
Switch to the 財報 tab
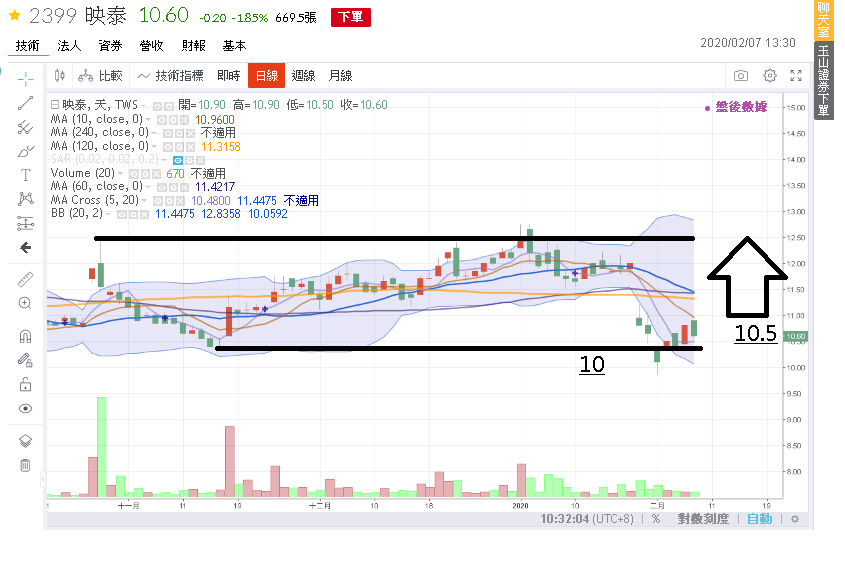(193, 46)
